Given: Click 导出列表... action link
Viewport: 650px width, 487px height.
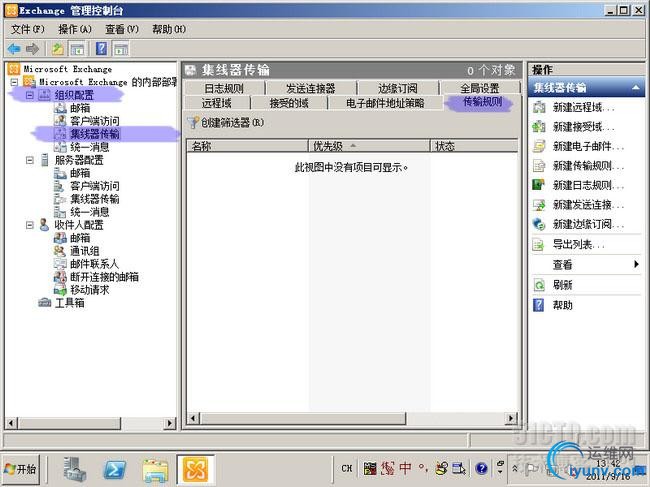Looking at the screenshot, I should tap(579, 245).
